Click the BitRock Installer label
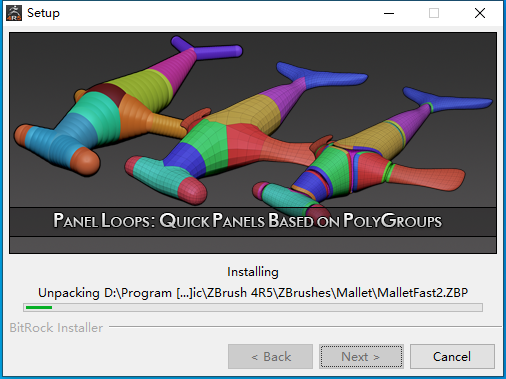The height and width of the screenshot is (379, 506). pyautogui.click(x=56, y=328)
